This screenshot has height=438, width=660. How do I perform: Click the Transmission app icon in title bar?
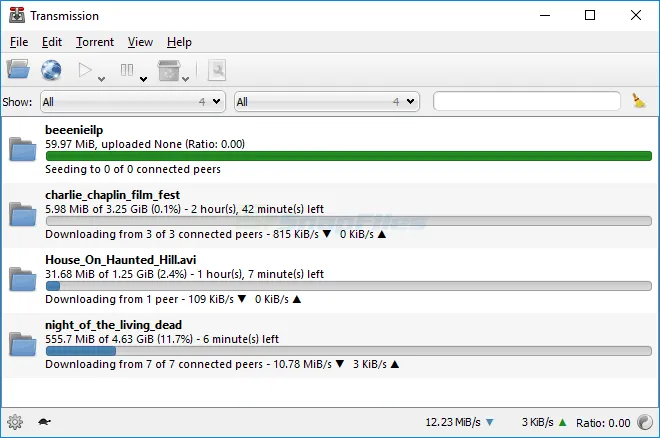(17, 16)
